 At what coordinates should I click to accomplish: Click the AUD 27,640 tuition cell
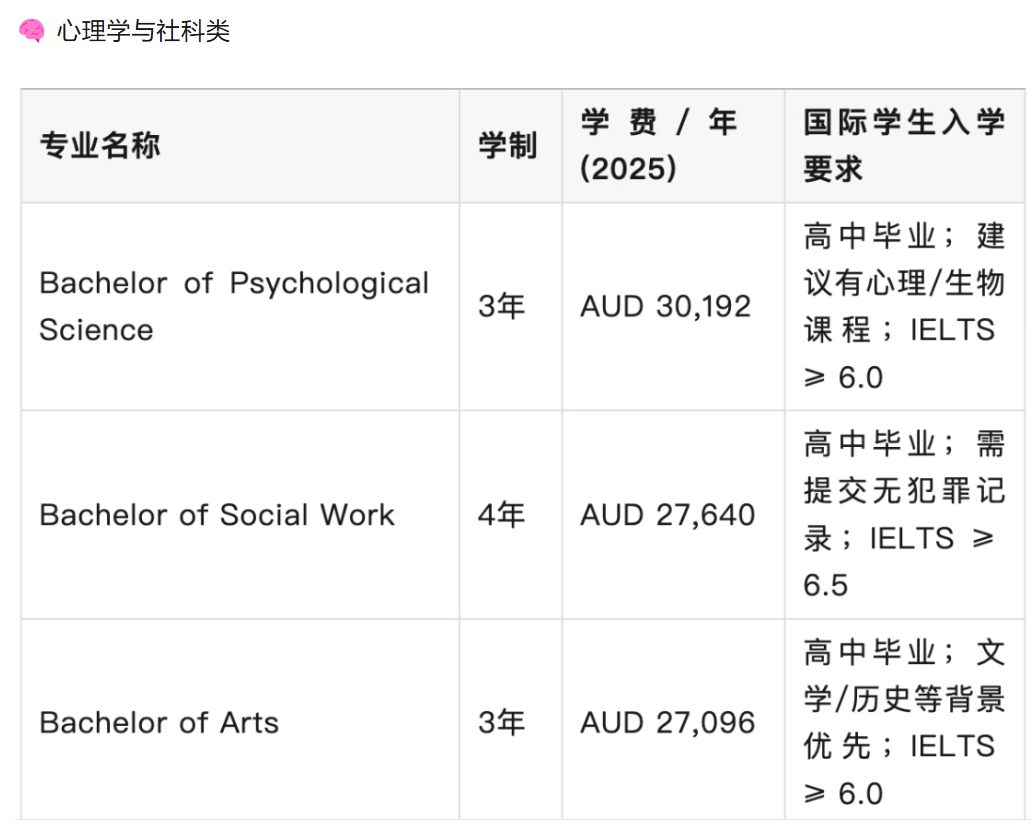pyautogui.click(x=668, y=515)
